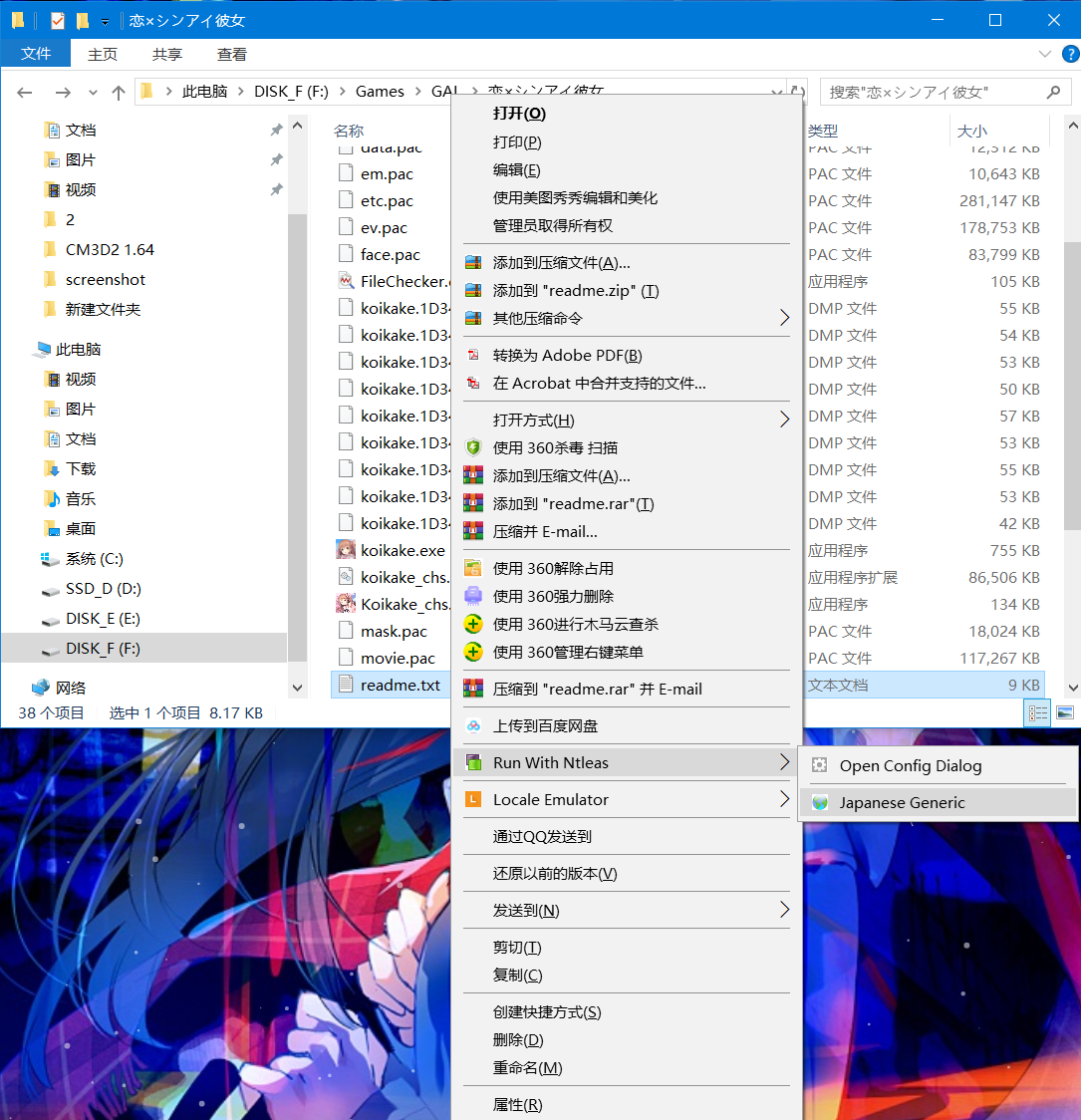Viewport: 1081px width, 1120px height.
Task: Select 网络 in navigation pane
Action: tap(70, 688)
